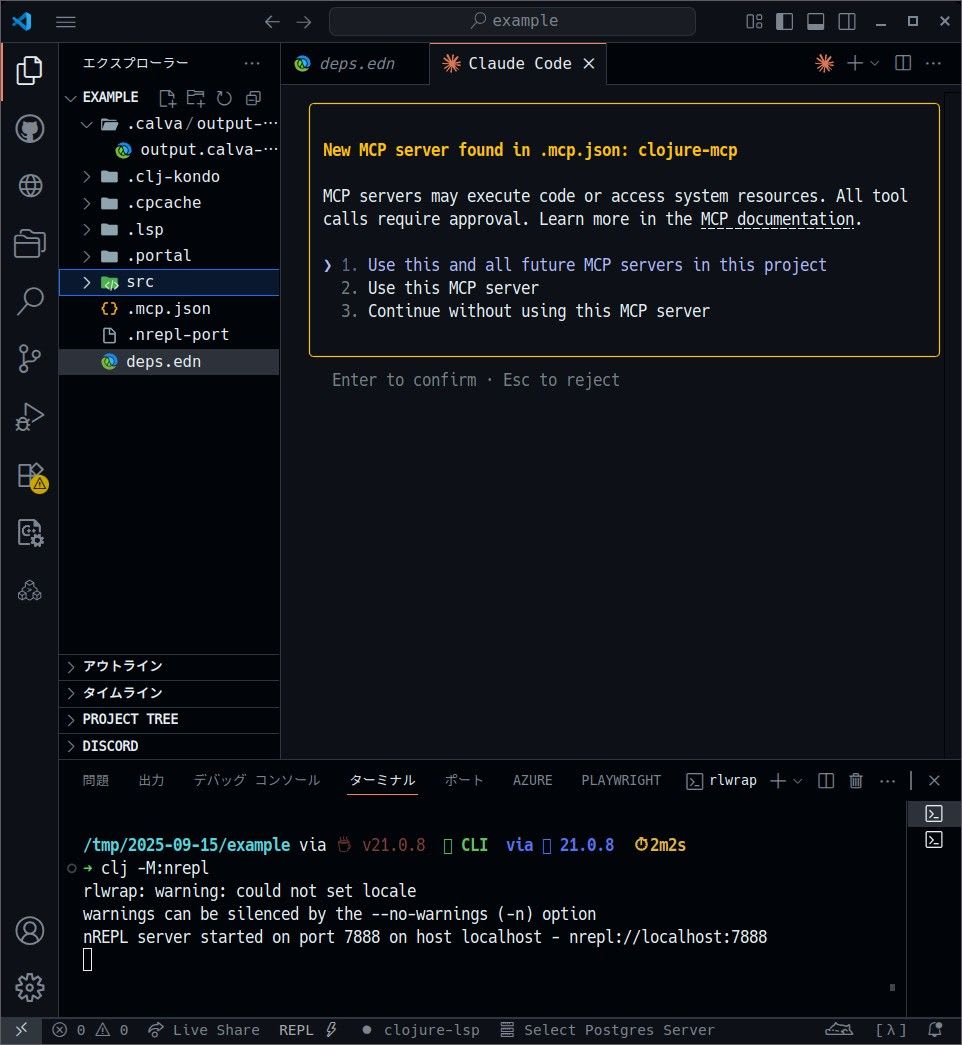This screenshot has height=1045, width=962.
Task: Open the new terminal profile dropdown
Action: pyautogui.click(x=797, y=780)
